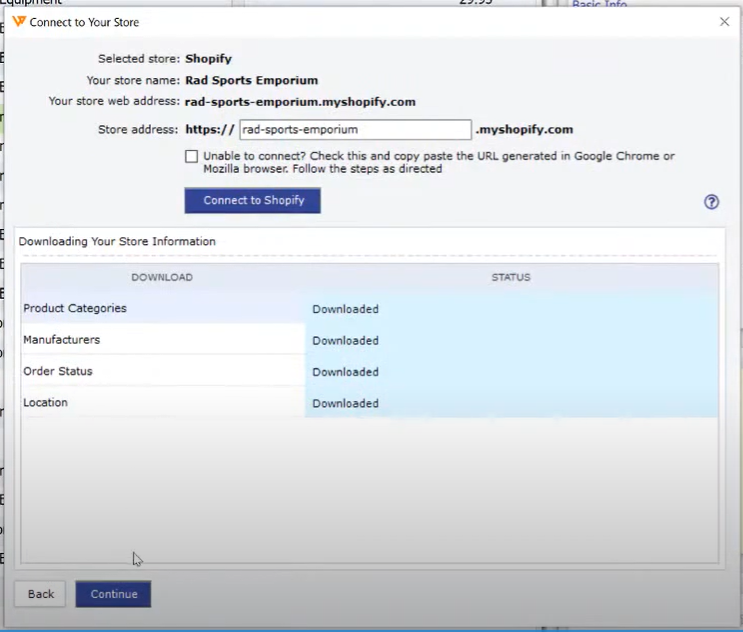Select the Location row
Screen dimensions: 743x632
(x=370, y=403)
